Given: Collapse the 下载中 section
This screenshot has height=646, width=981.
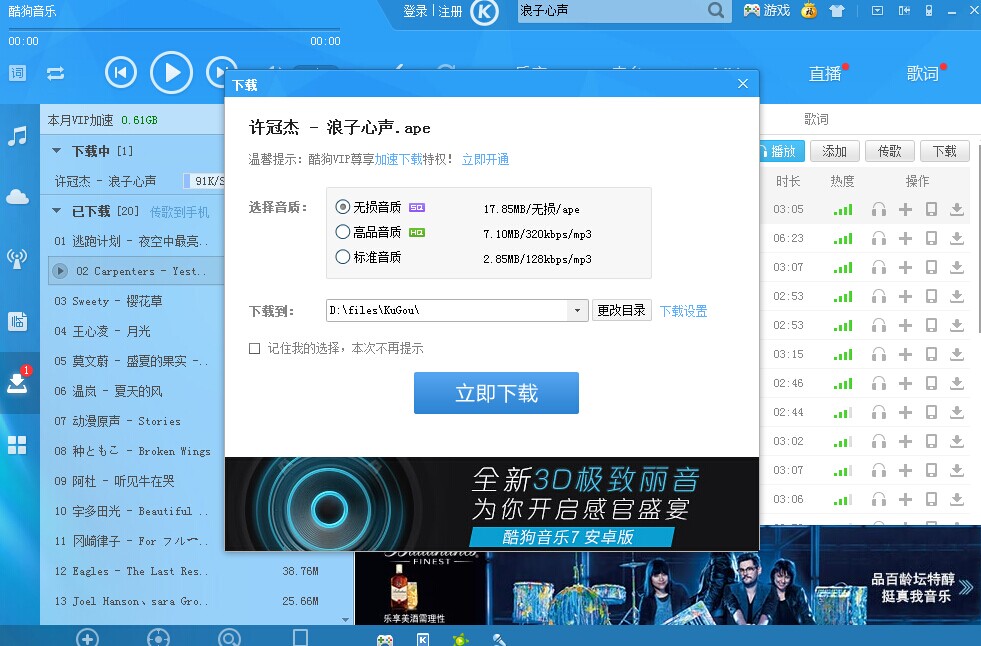Looking at the screenshot, I should point(57,151).
